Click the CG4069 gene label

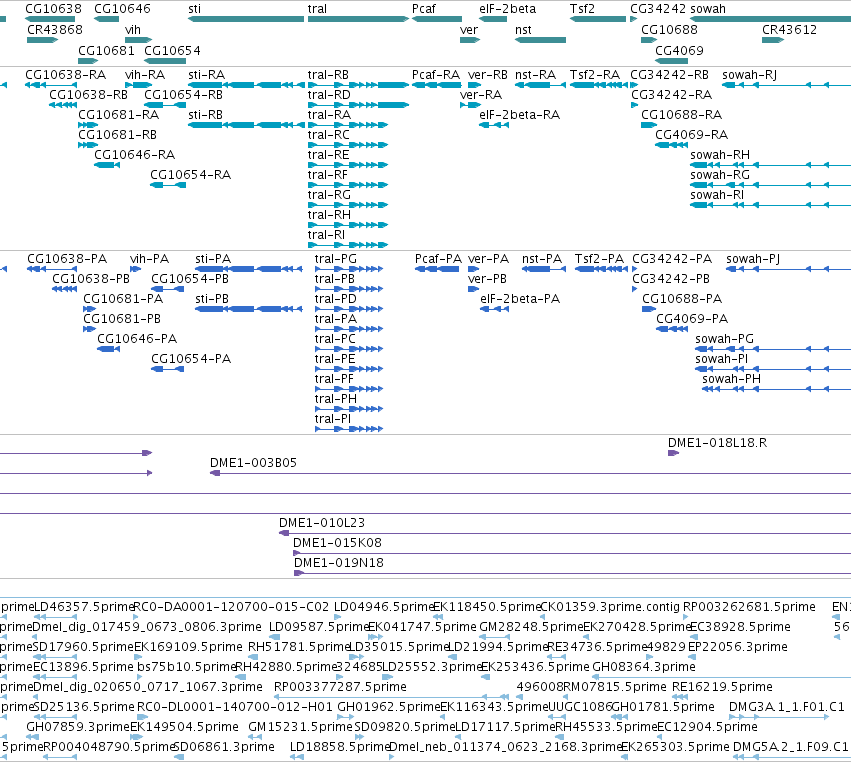[x=679, y=50]
